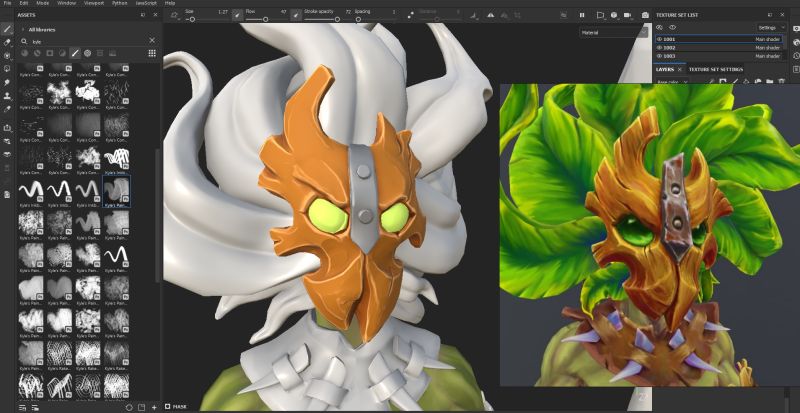Screen dimensions: 800x413
Task: Select texture set 1002
Action: click(718, 47)
